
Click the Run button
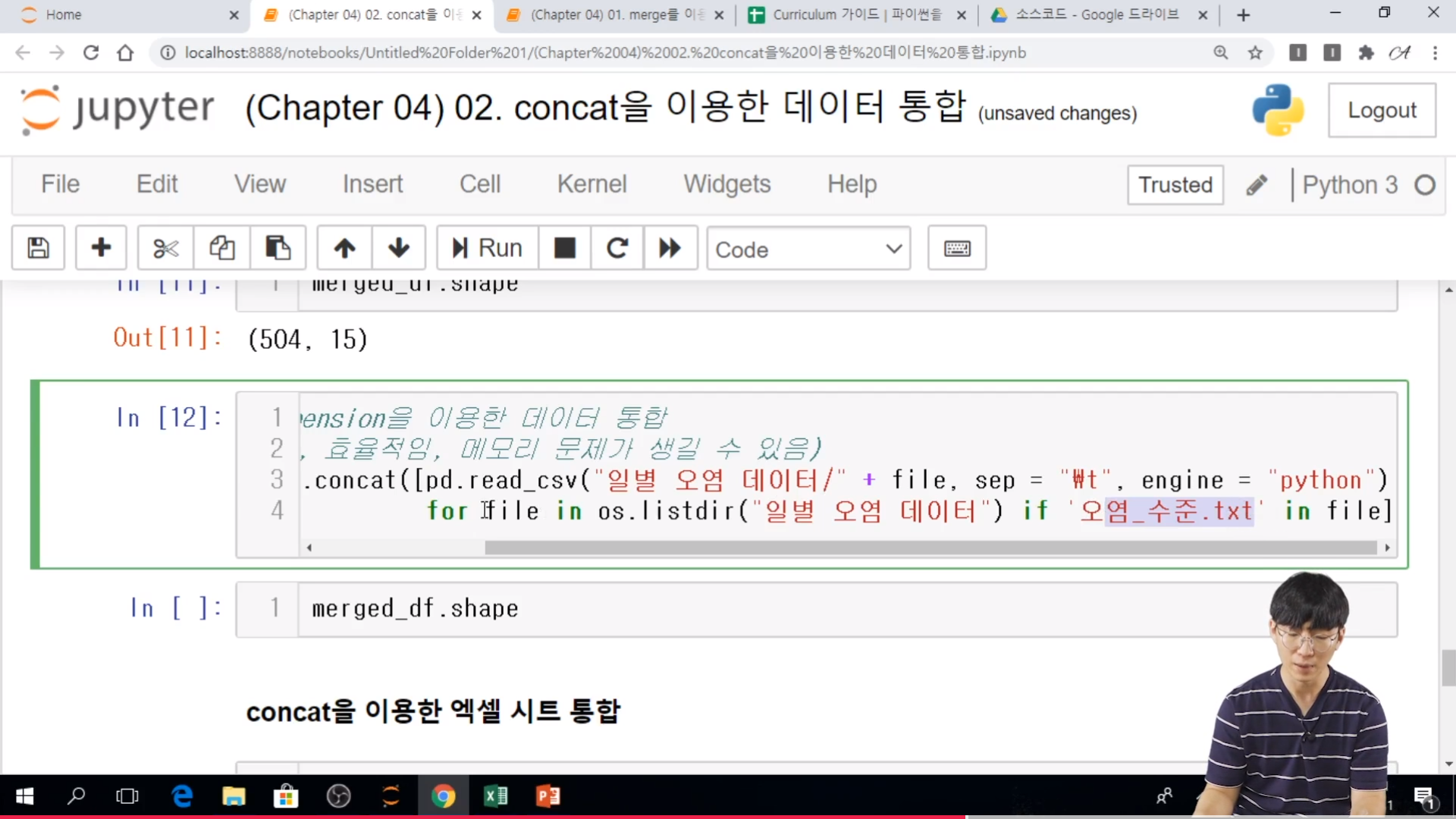pyautogui.click(x=488, y=248)
